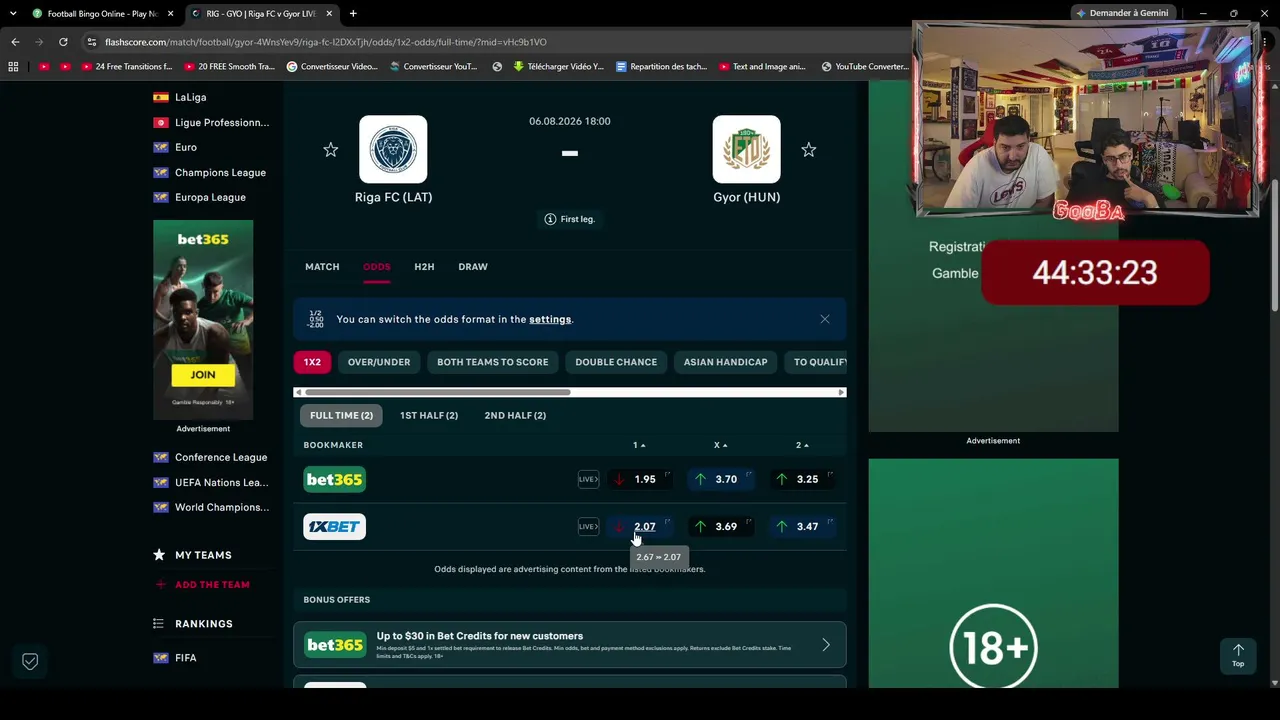The image size is (1280, 720).
Task: Sort bookmakers by column X odds
Action: pyautogui.click(x=720, y=445)
